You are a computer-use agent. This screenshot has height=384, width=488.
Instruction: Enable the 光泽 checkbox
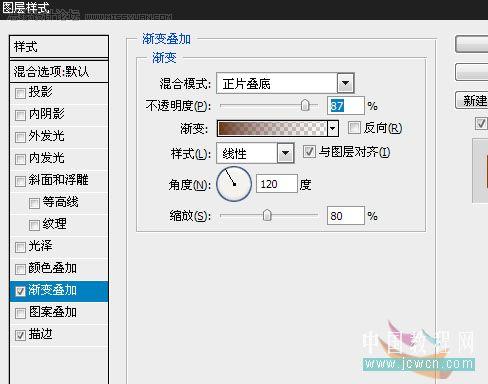[20, 247]
